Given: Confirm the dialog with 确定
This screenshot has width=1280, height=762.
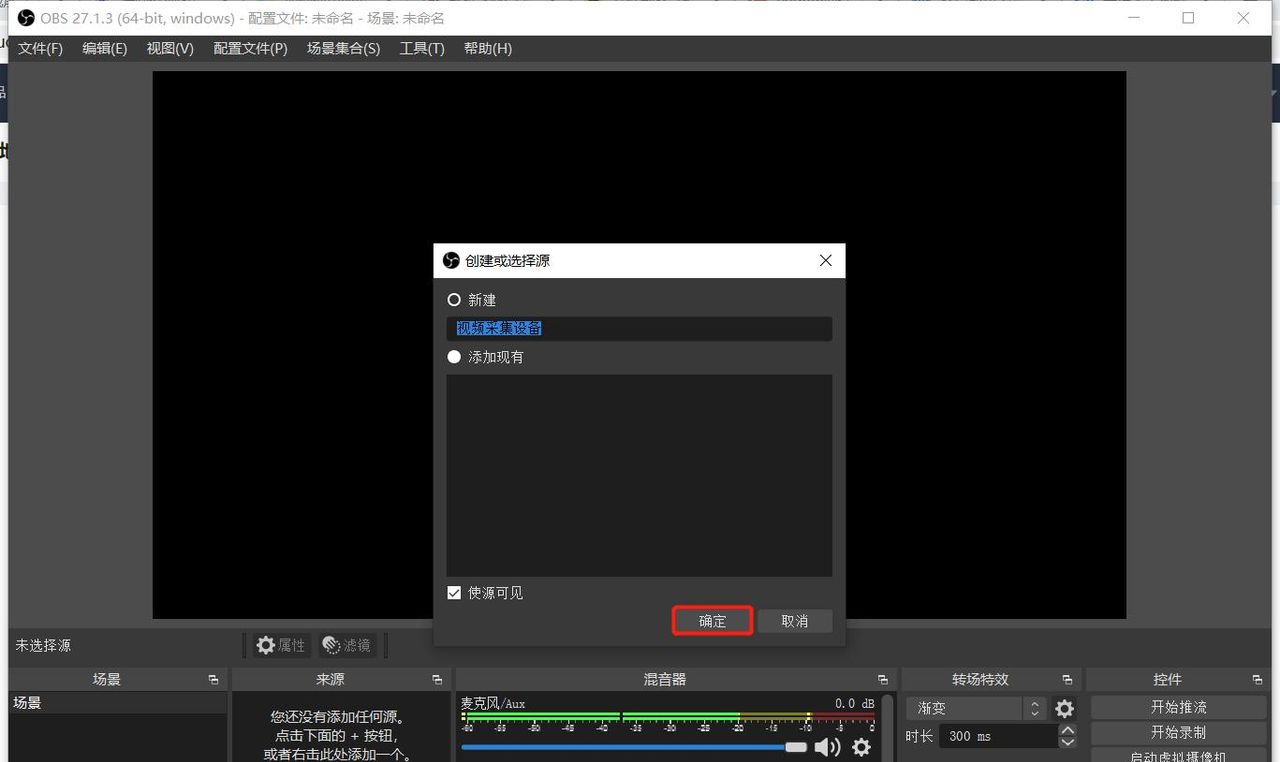Looking at the screenshot, I should pos(712,621).
